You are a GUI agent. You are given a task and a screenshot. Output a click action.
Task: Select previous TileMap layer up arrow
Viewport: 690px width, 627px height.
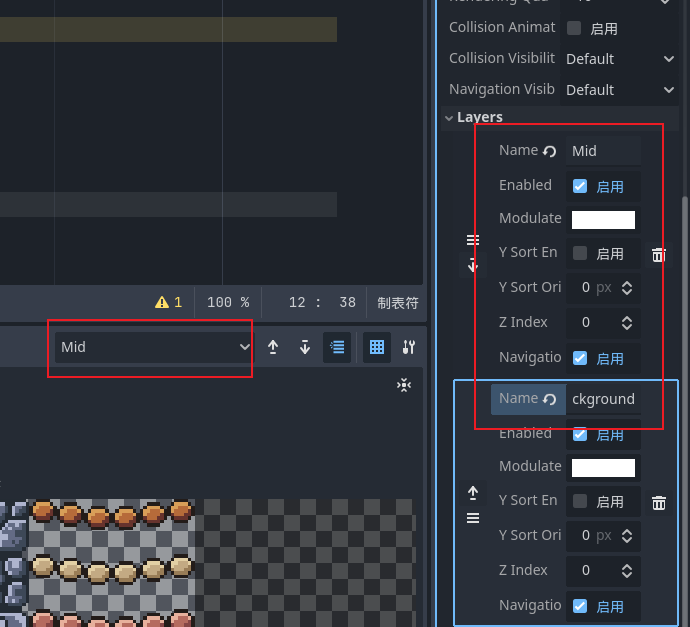click(x=273, y=347)
